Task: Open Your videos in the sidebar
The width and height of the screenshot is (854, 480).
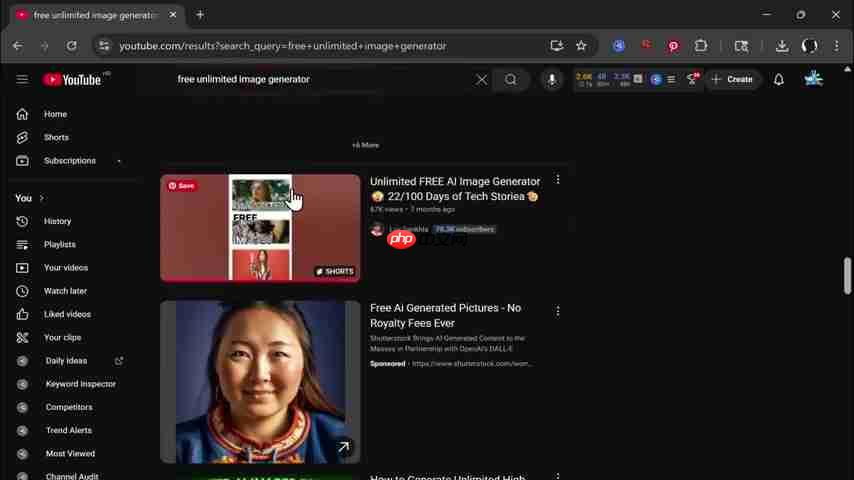Action: coord(68,268)
